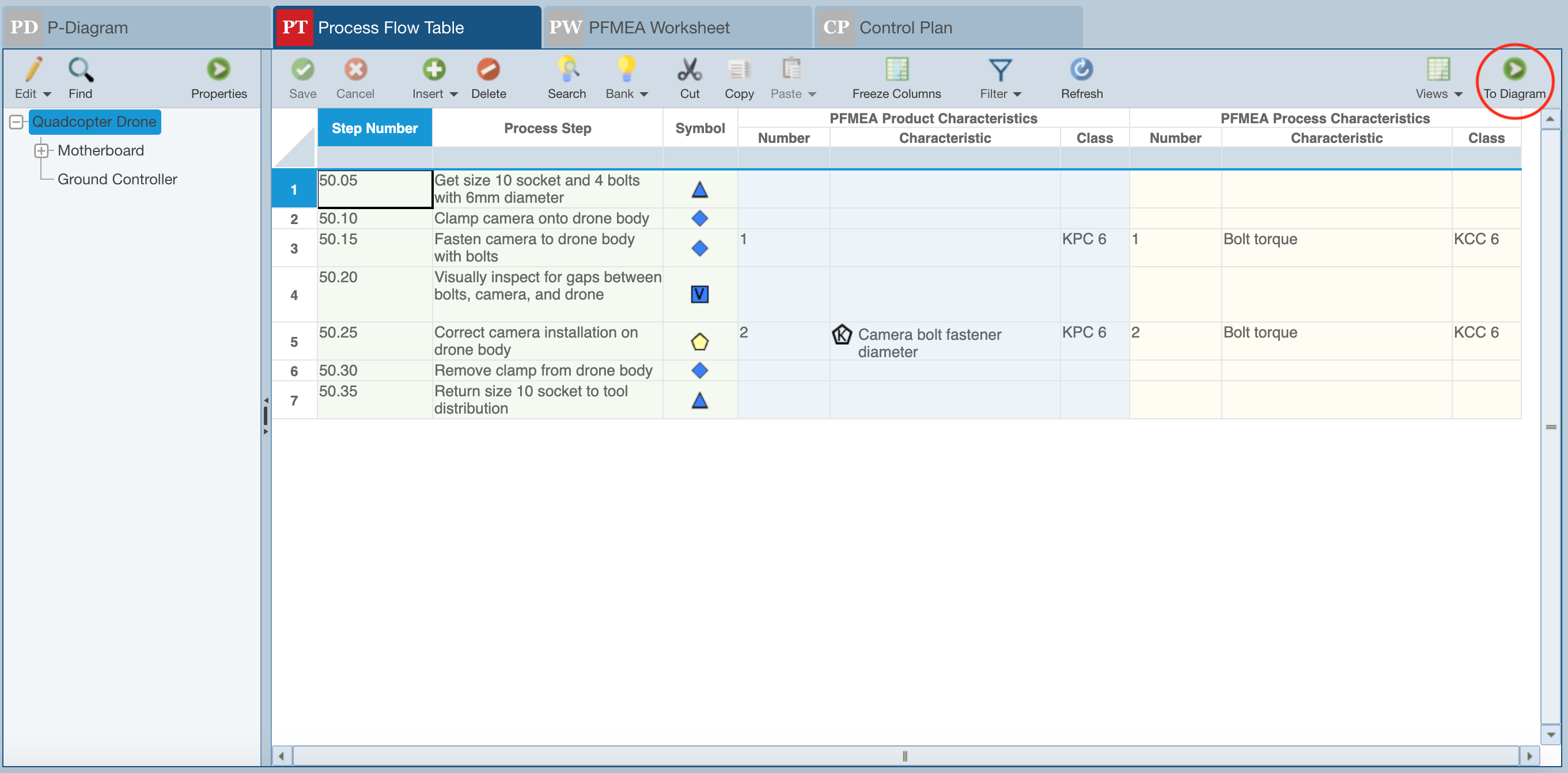Select the step number cell 50.10

[374, 218]
